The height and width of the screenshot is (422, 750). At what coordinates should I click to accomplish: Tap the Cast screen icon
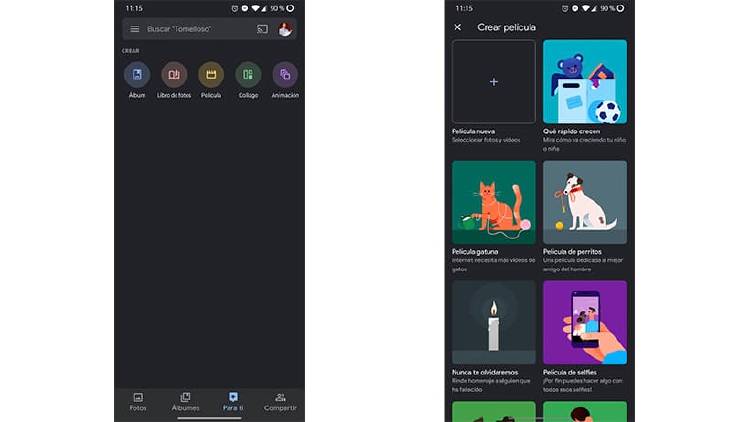coord(262,29)
